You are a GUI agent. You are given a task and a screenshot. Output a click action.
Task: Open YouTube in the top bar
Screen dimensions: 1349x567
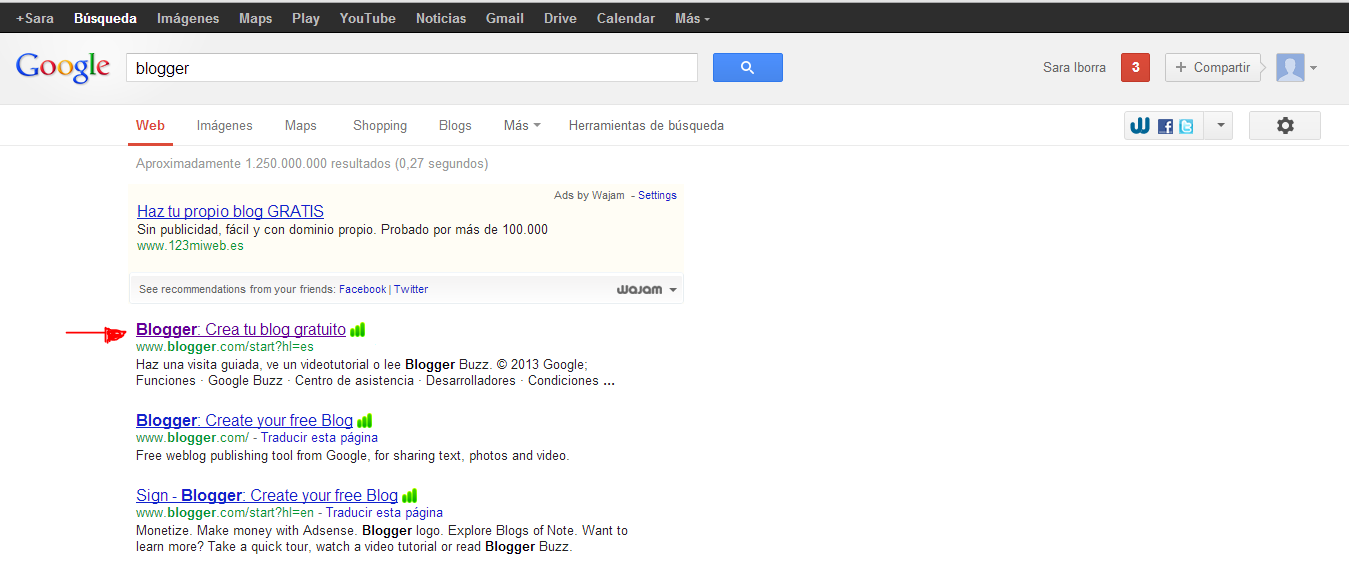pos(368,18)
